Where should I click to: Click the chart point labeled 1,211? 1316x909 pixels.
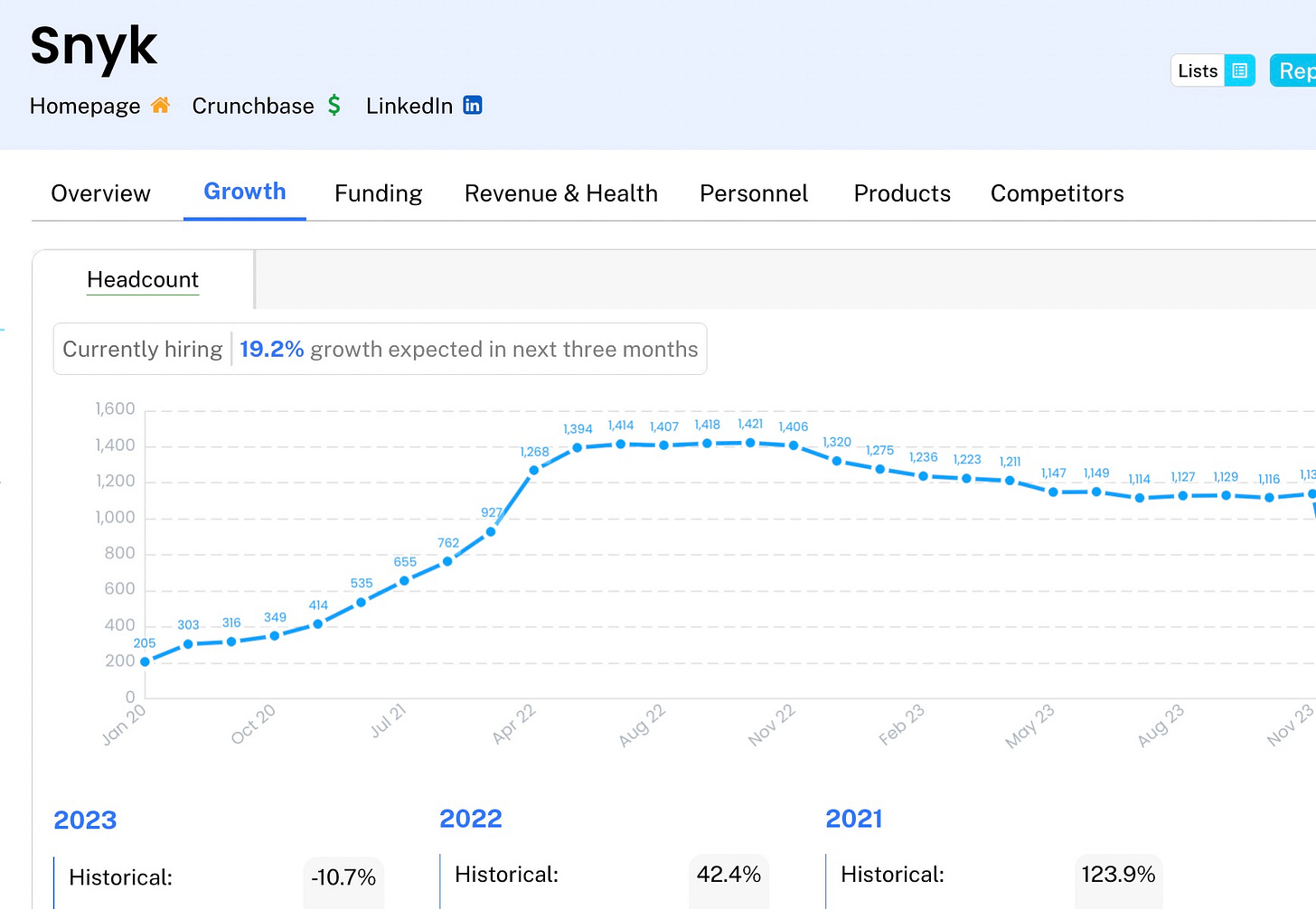pos(1010,481)
